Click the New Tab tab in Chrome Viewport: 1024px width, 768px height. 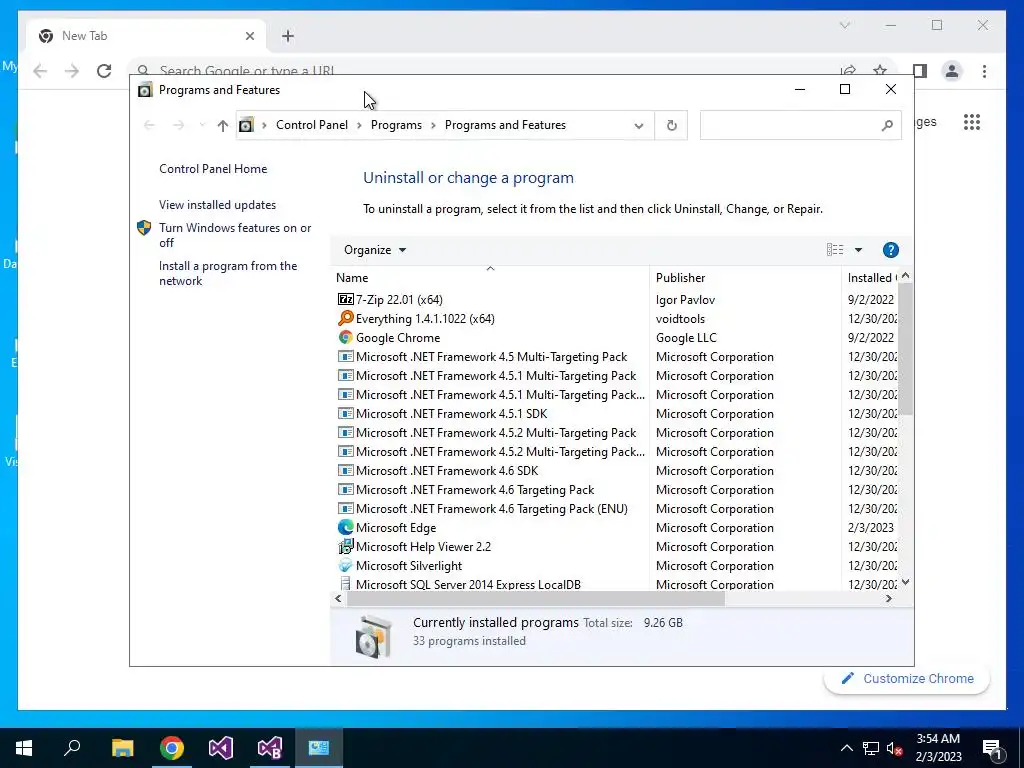[x=146, y=36]
